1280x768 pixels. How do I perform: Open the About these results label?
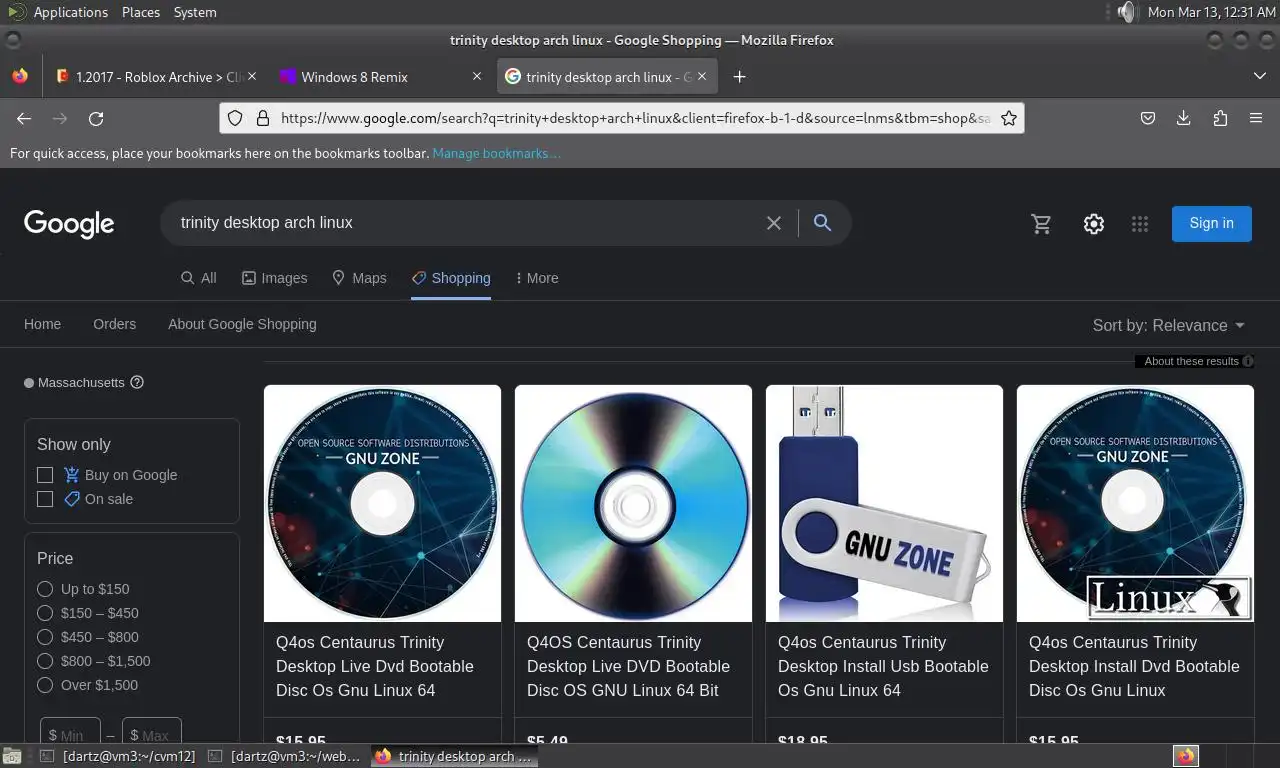click(1191, 361)
